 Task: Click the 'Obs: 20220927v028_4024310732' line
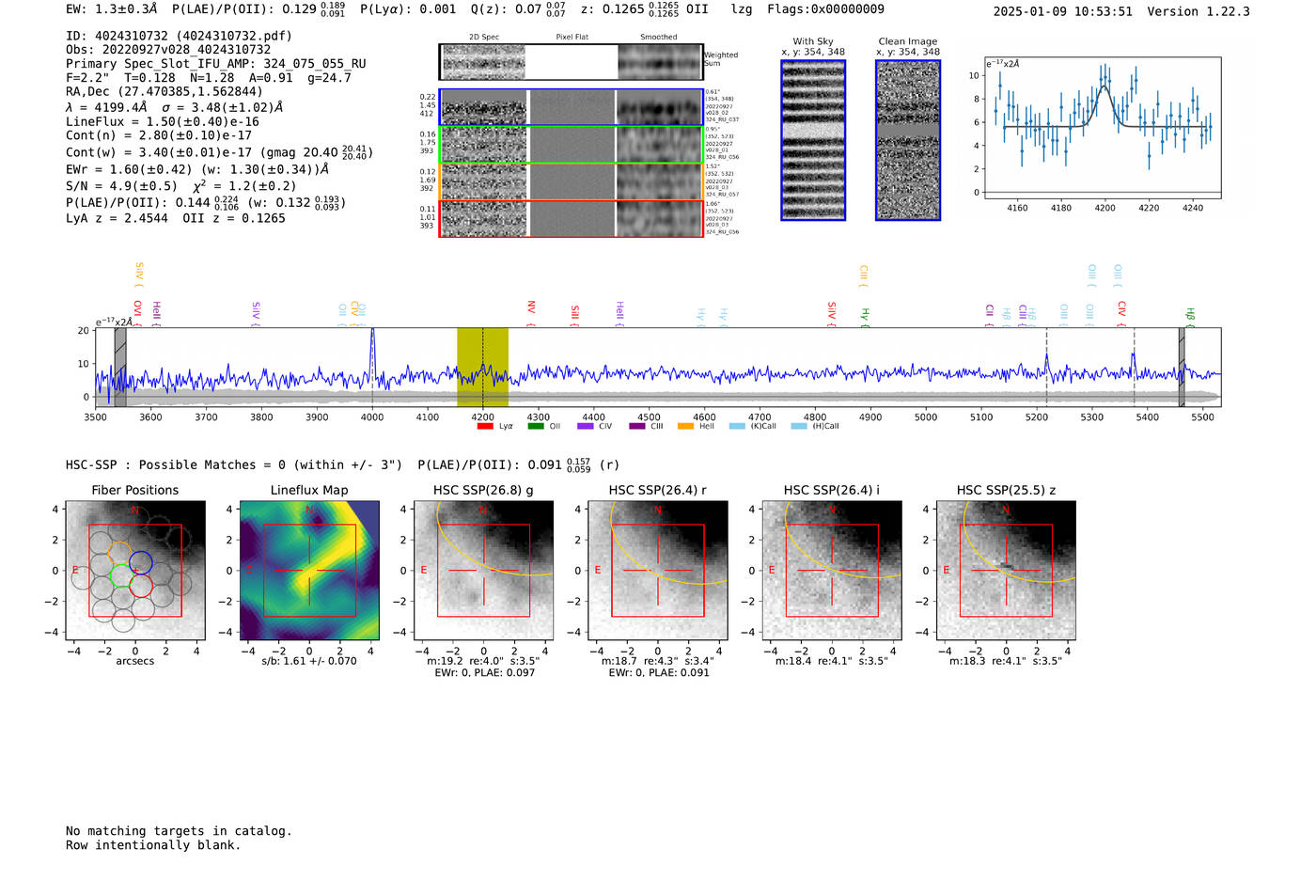click(x=168, y=50)
